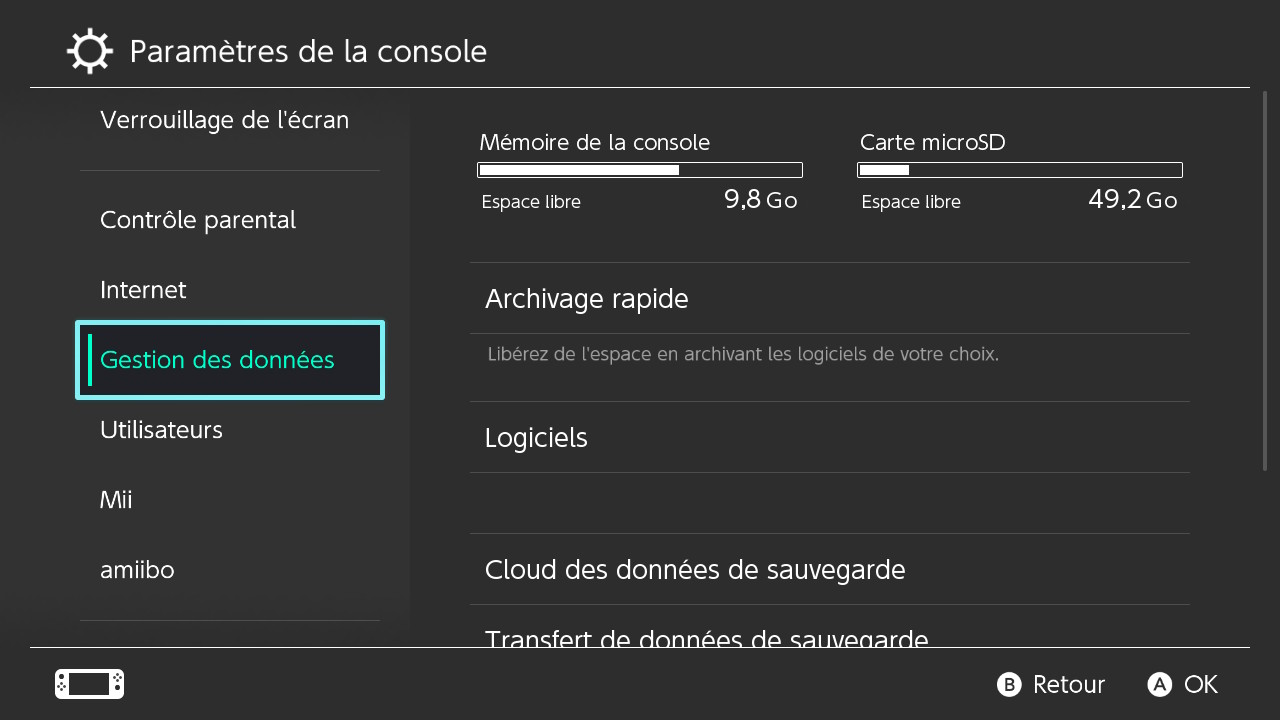Go to Utilisateurs settings
Image resolution: width=1280 pixels, height=720 pixels.
pyautogui.click(x=161, y=430)
